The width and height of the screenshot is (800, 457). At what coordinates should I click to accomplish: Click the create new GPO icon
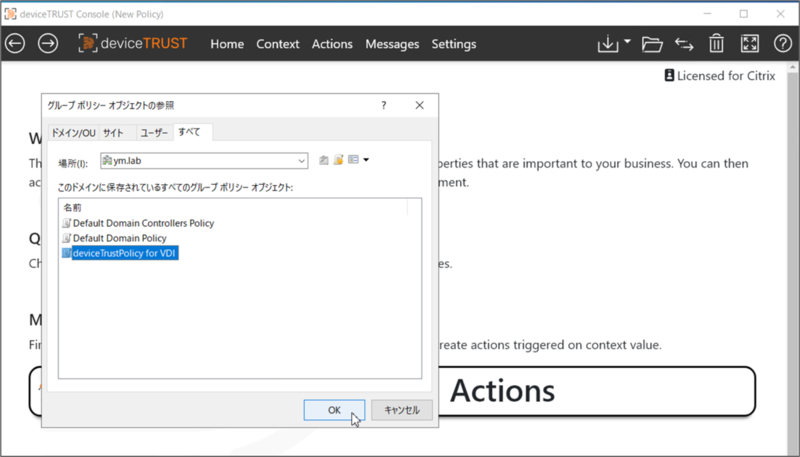click(338, 160)
